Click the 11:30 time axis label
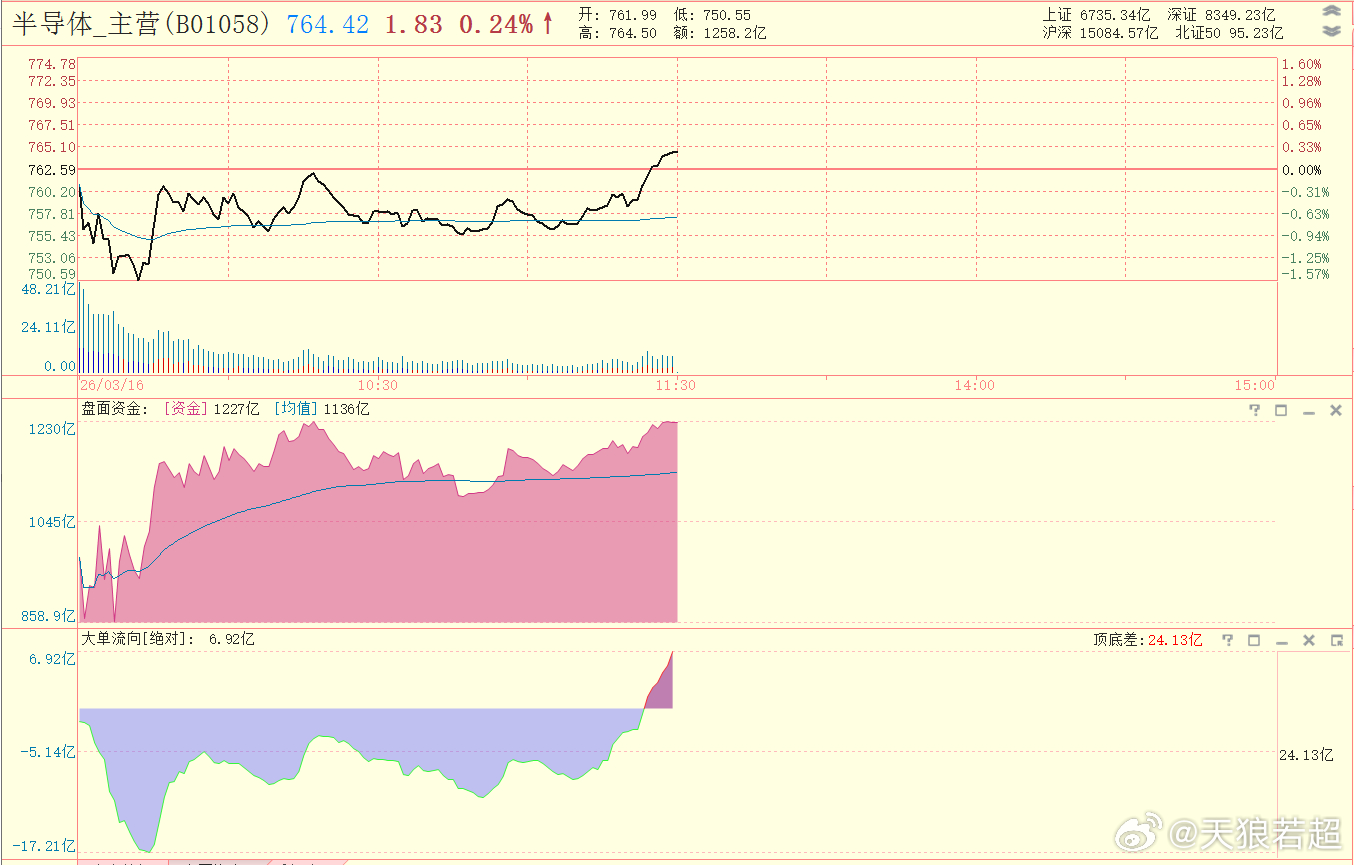The height and width of the screenshot is (865, 1354). click(x=677, y=386)
